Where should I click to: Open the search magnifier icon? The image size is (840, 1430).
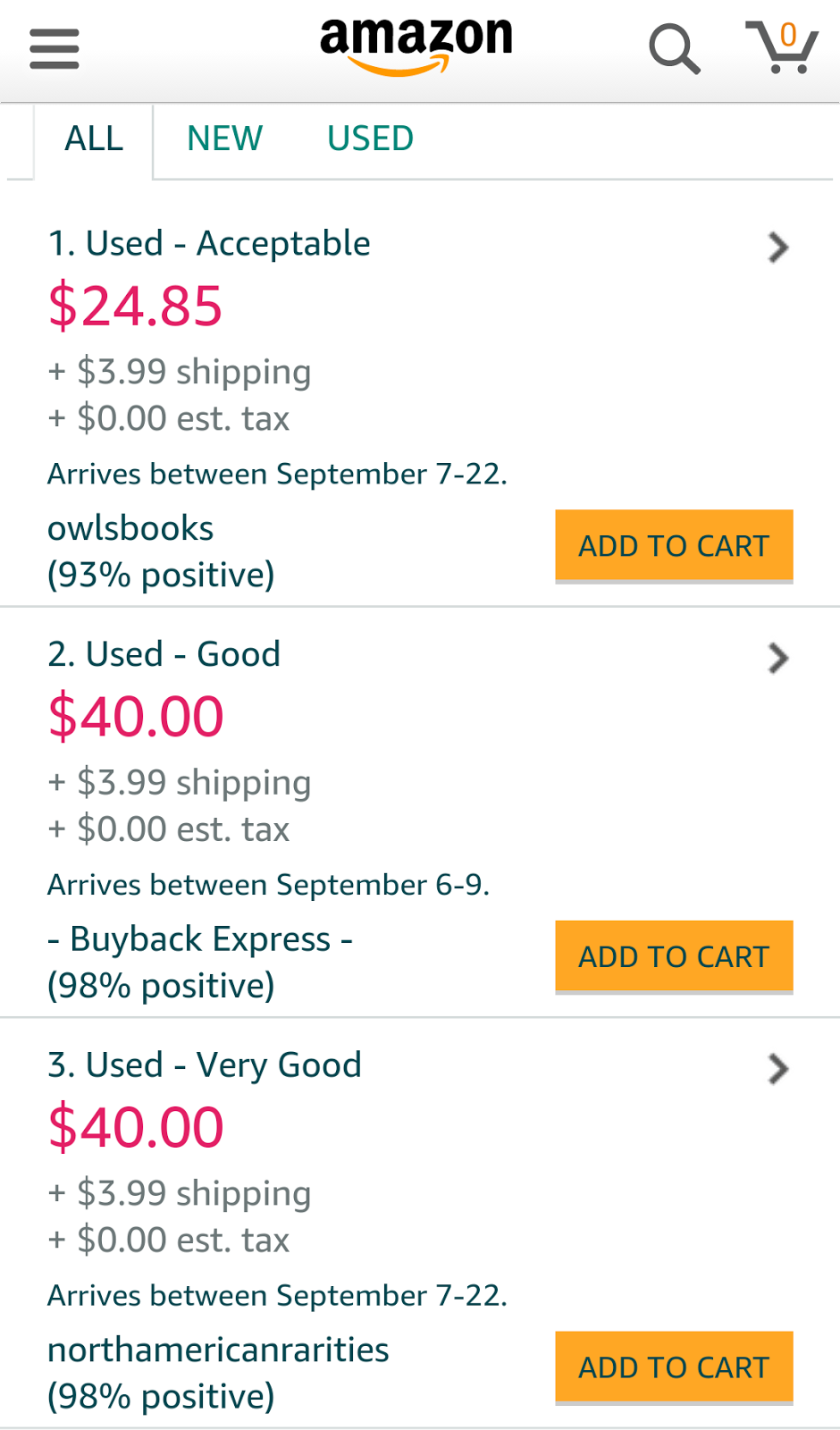(674, 48)
